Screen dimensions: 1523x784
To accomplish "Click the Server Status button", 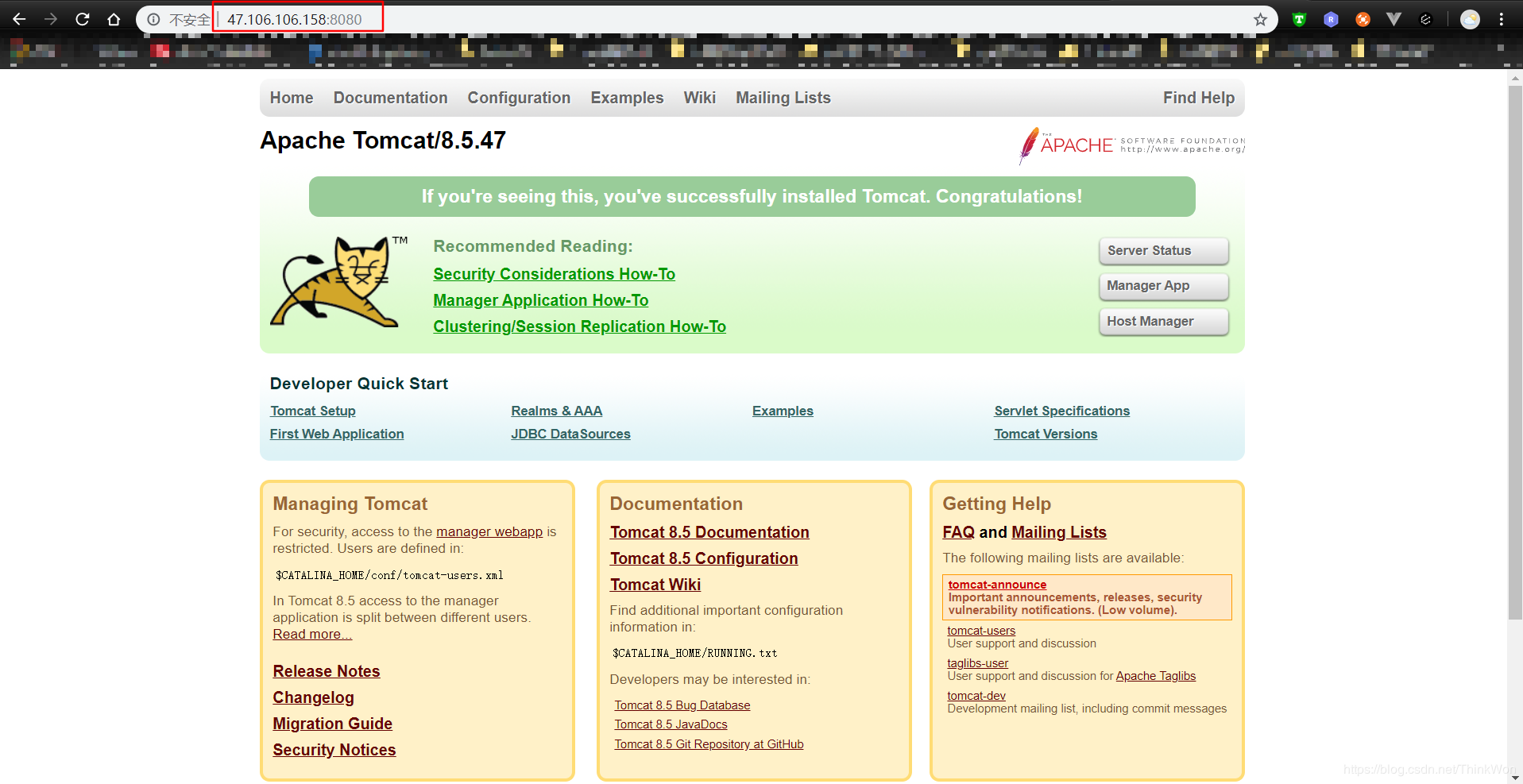I will click(x=1163, y=251).
